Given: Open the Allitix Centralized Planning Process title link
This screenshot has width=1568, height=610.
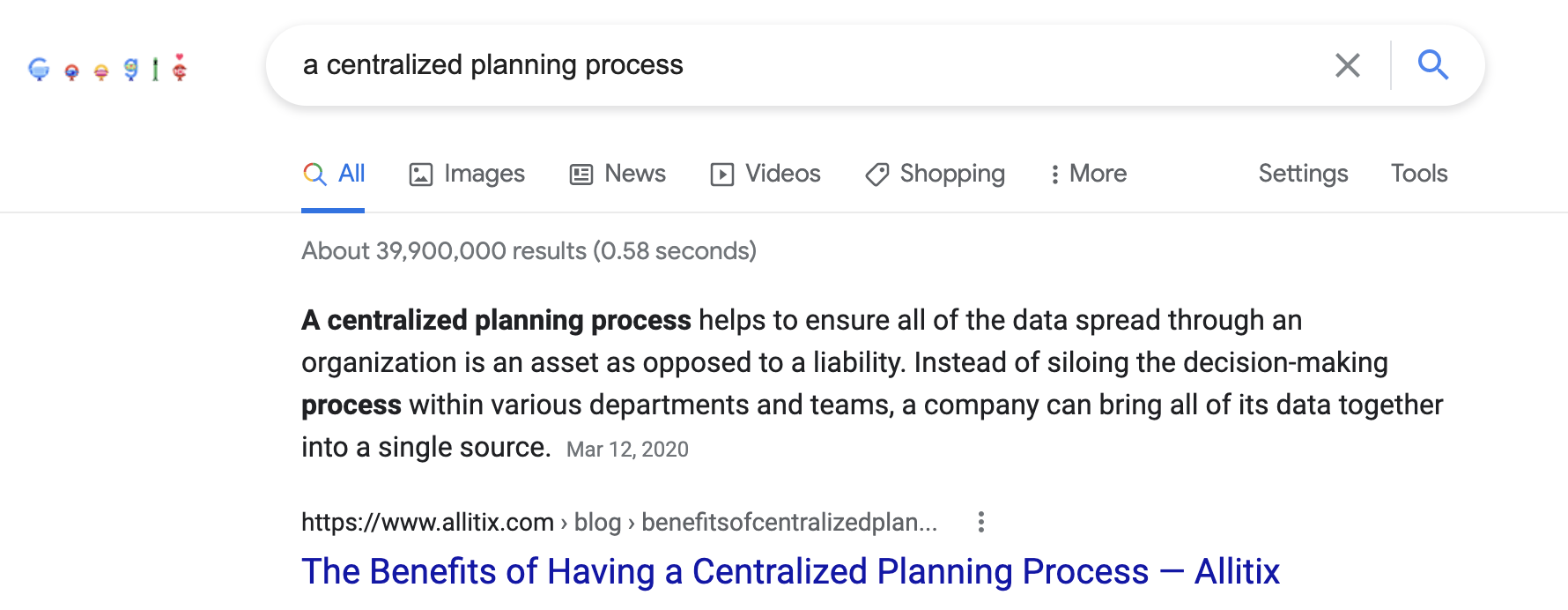Looking at the screenshot, I should tap(789, 571).
